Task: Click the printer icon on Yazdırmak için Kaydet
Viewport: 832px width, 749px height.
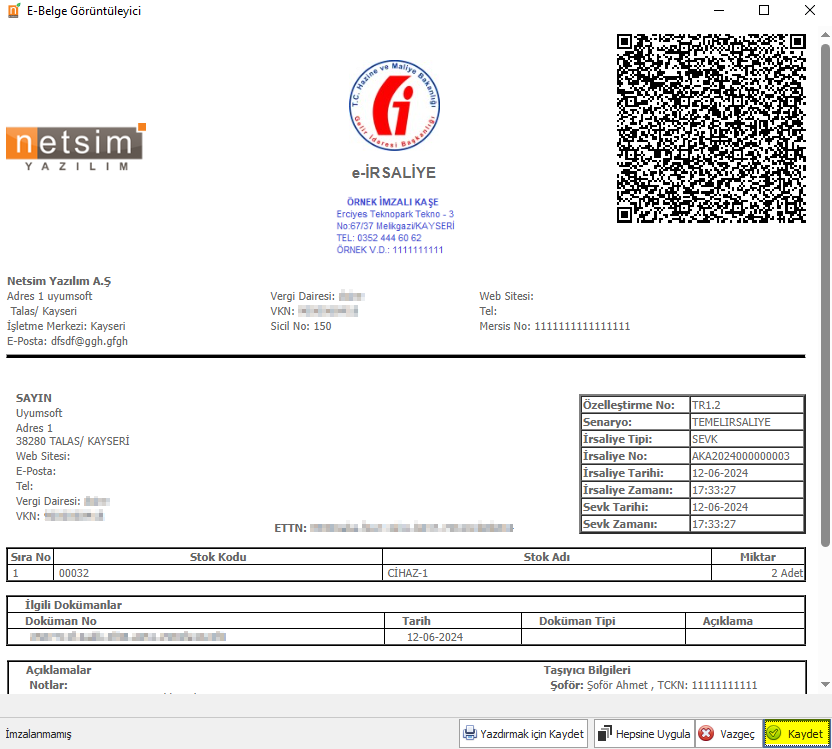Action: [470, 733]
